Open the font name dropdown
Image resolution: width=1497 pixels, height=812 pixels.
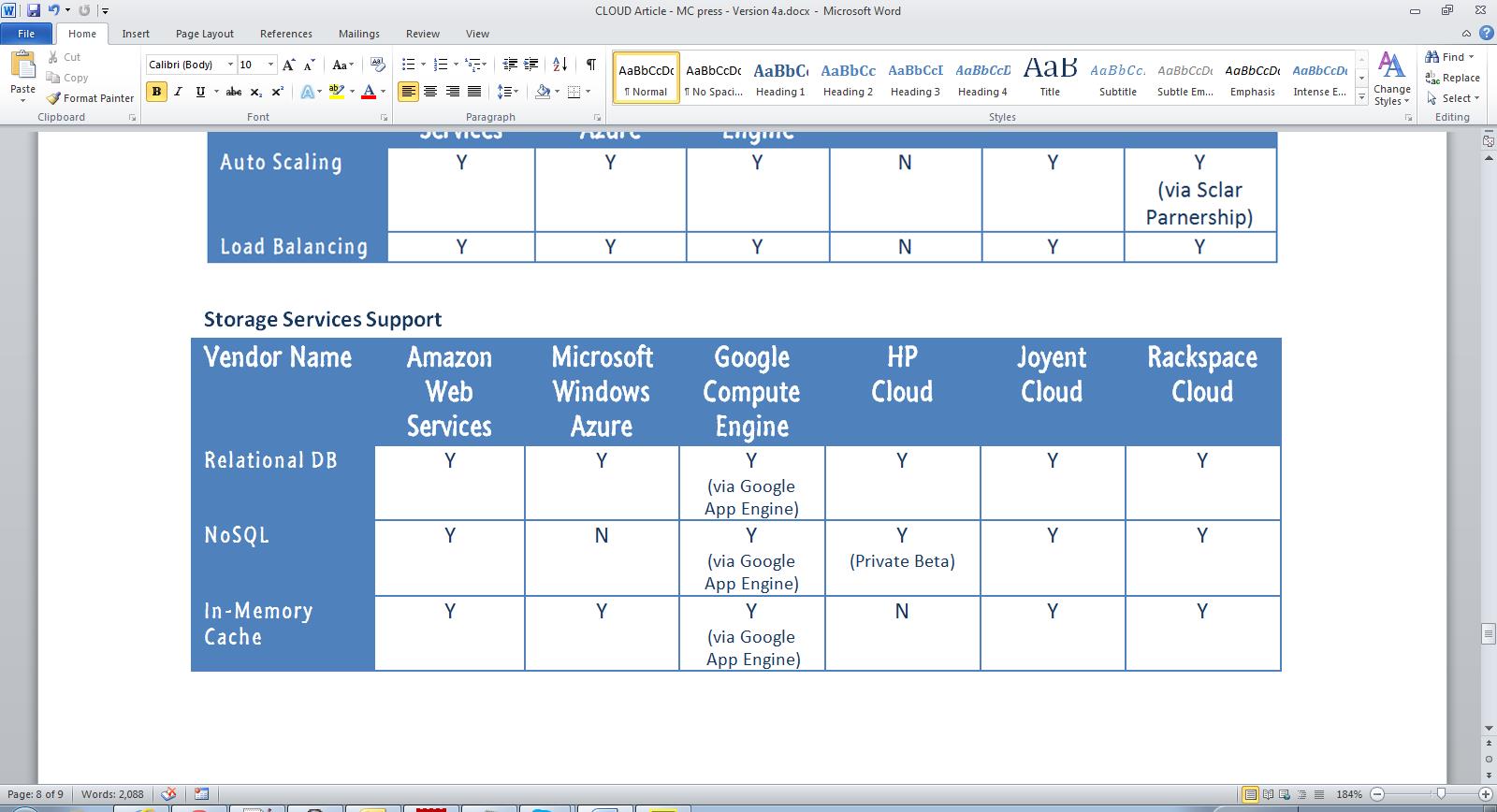(x=229, y=65)
